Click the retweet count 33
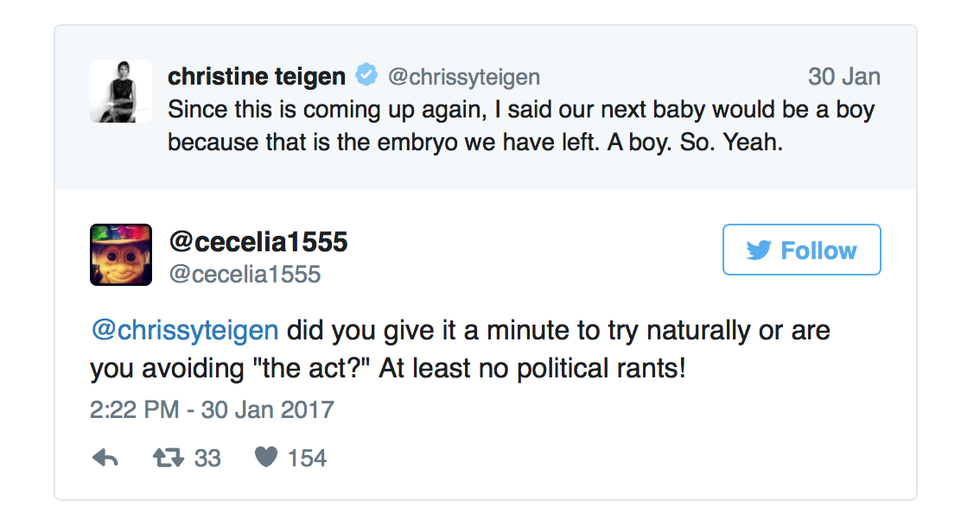The height and width of the screenshot is (532, 980). tap(207, 458)
